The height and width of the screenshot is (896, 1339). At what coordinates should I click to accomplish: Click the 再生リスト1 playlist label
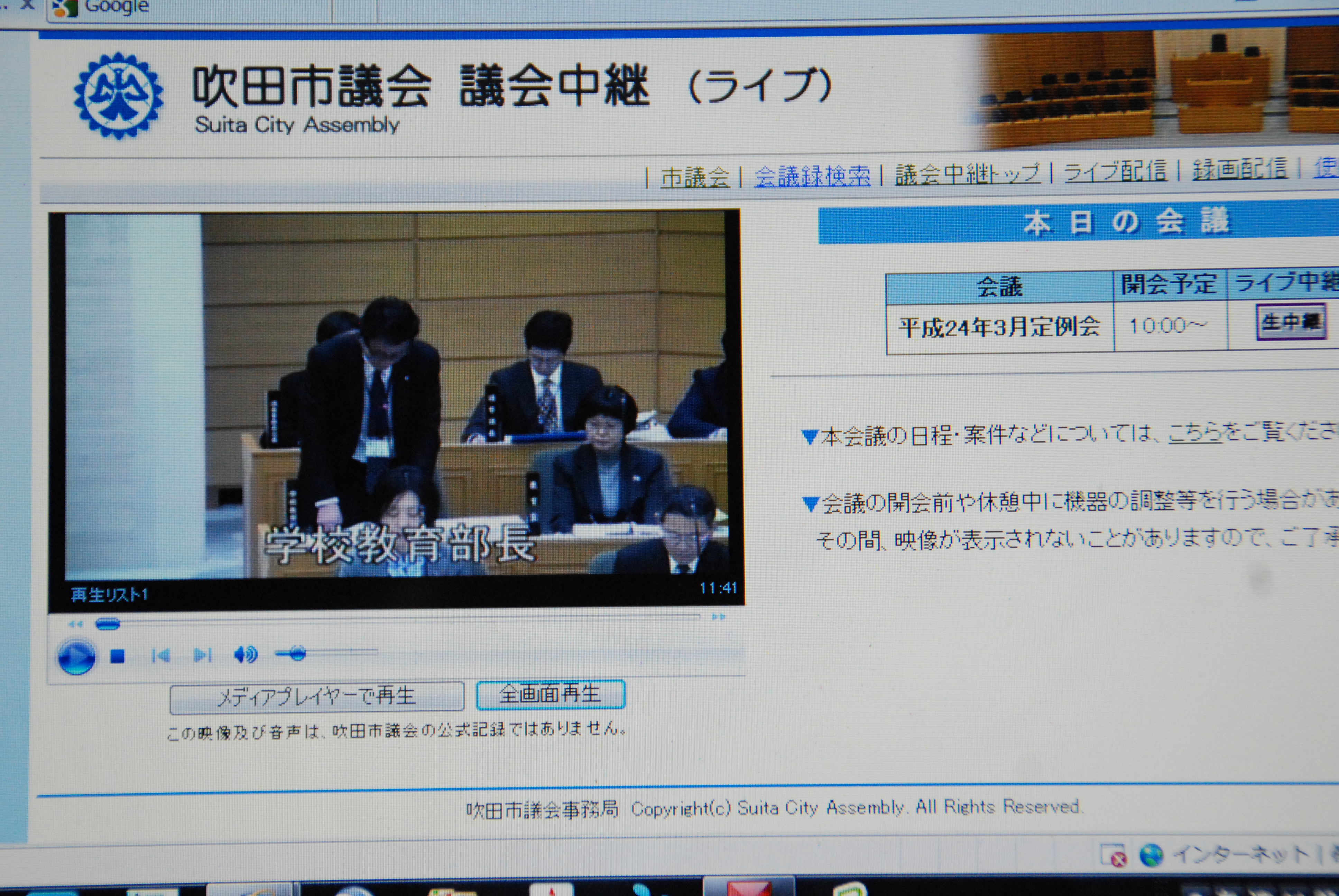pos(109,595)
